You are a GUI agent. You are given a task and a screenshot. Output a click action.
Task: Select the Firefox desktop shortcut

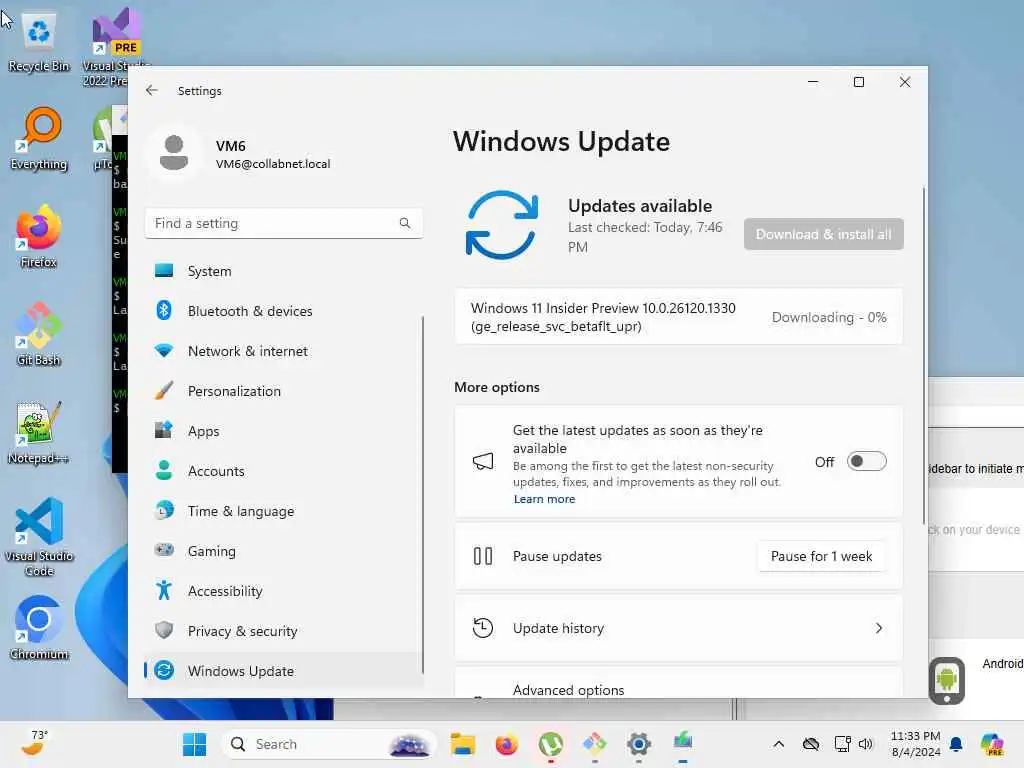[x=39, y=236]
